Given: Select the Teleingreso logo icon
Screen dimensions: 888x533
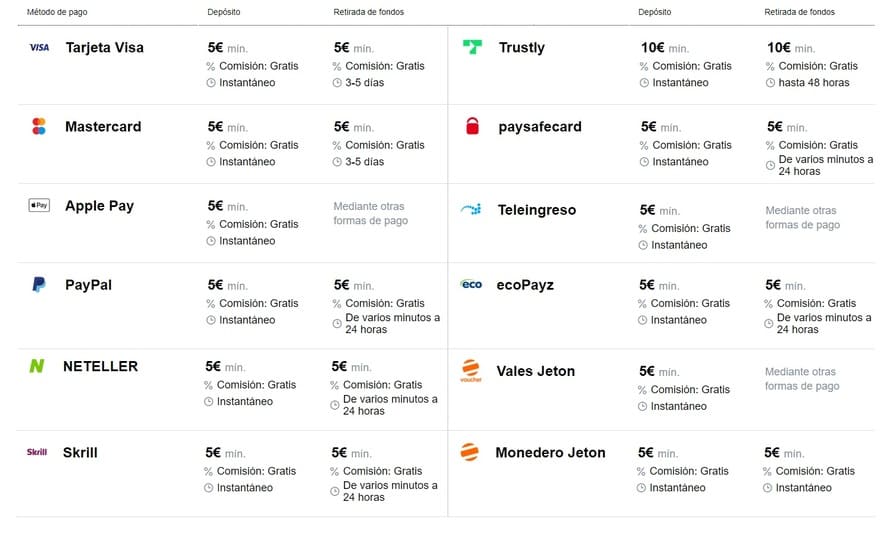Looking at the screenshot, I should (x=471, y=210).
